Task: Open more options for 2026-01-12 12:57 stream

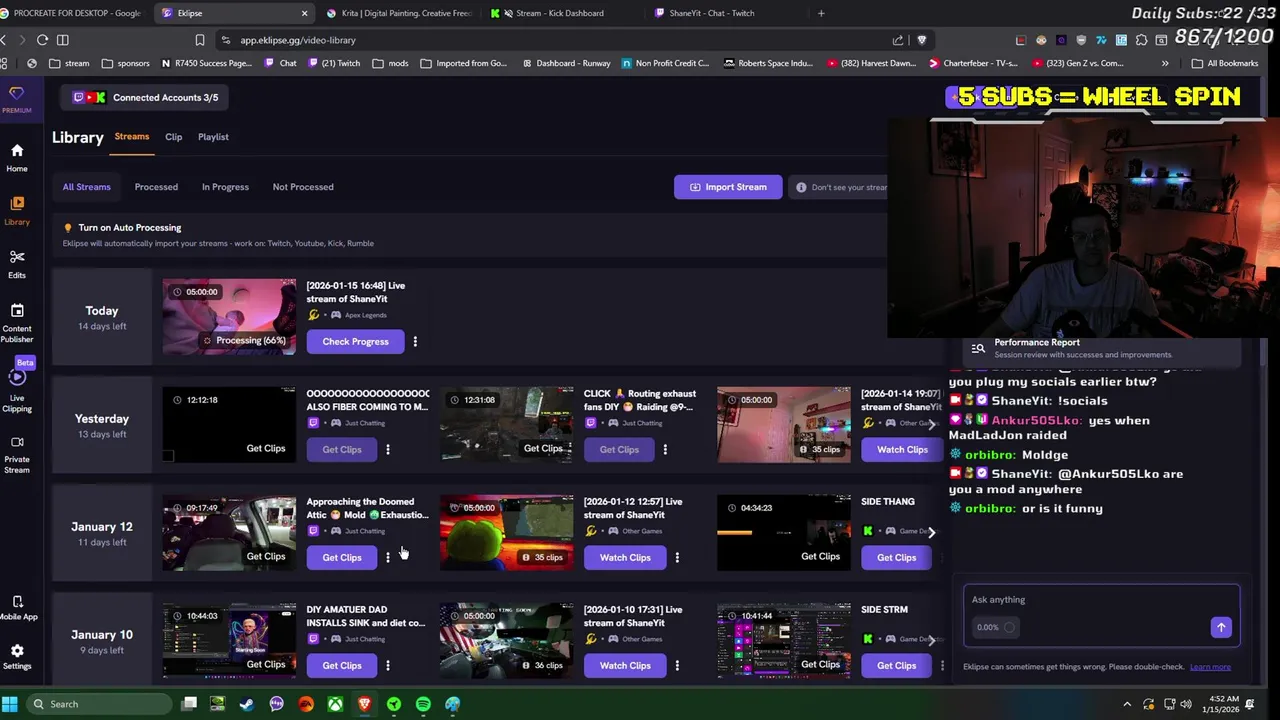Action: 677,558
